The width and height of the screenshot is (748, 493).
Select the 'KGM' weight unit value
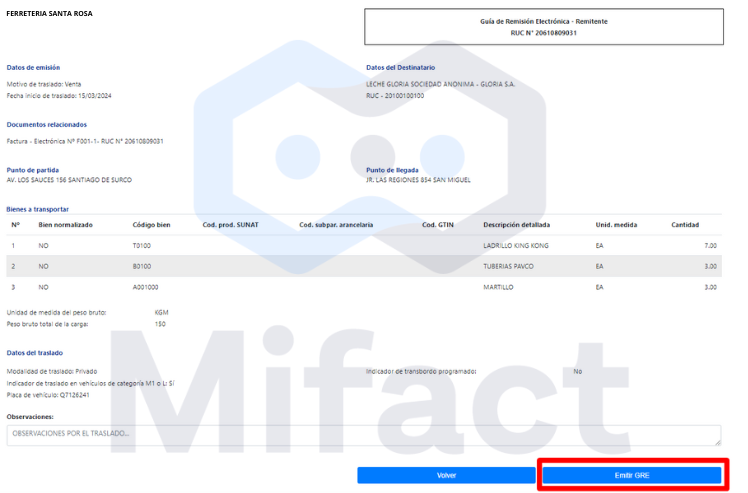162,313
